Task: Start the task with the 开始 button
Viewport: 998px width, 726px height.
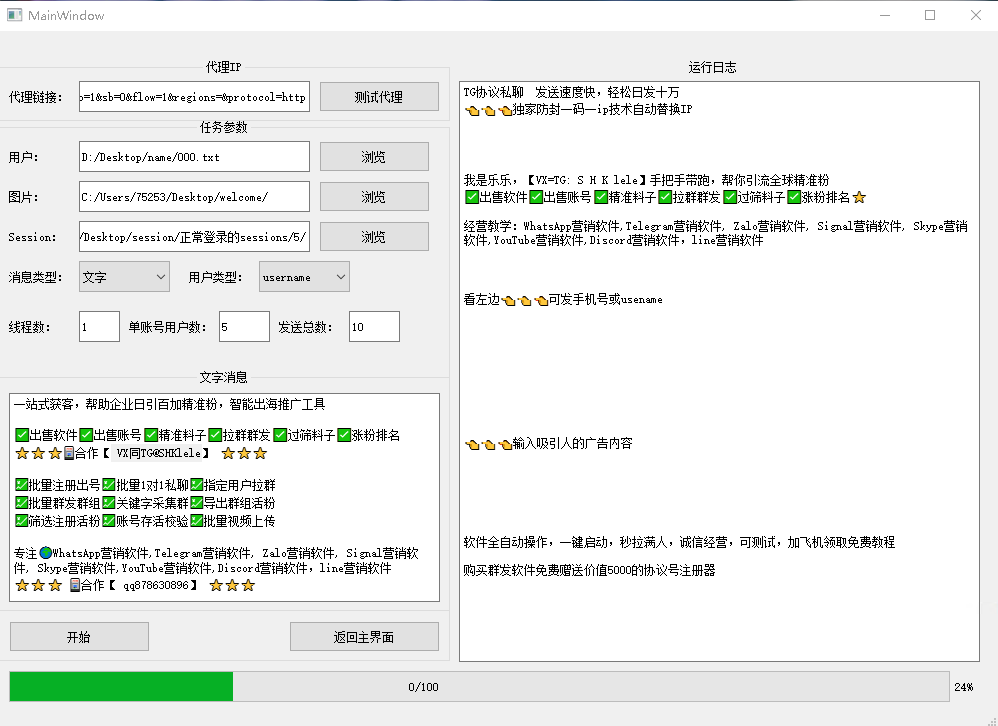Action: tap(80, 636)
